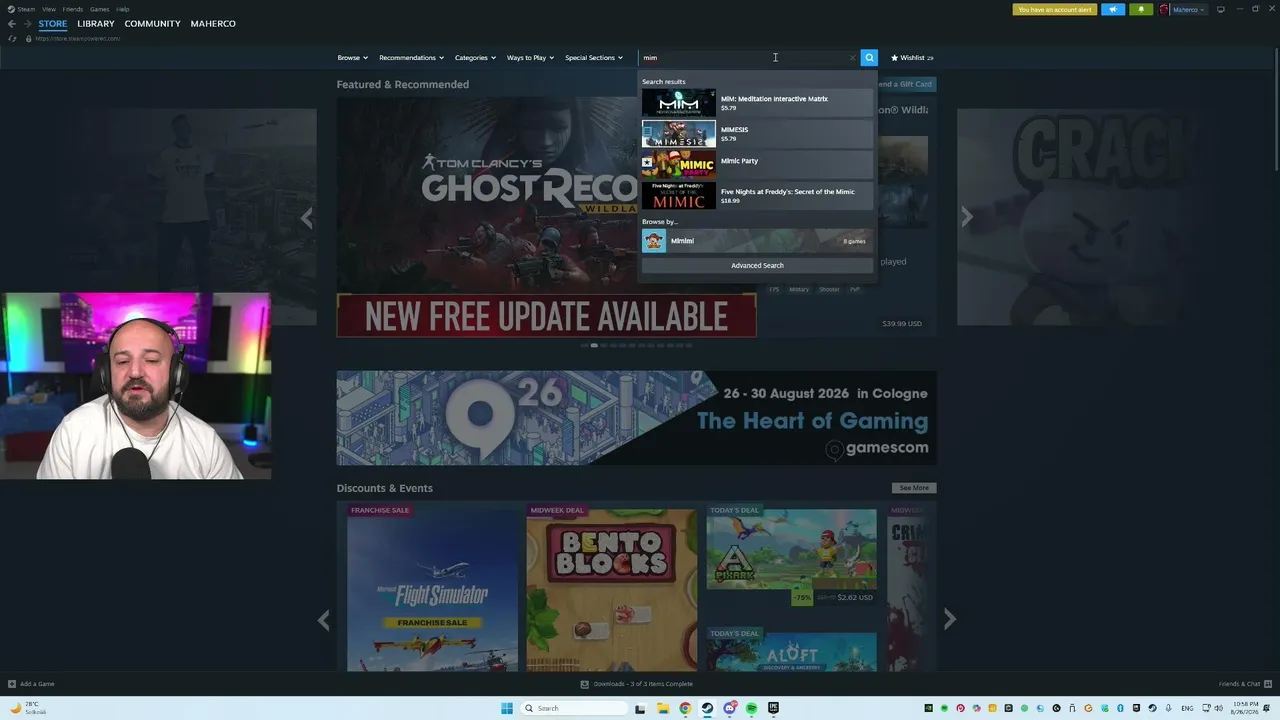Click See More in Discounts & Events
Image resolution: width=1280 pixels, height=720 pixels.
[914, 488]
